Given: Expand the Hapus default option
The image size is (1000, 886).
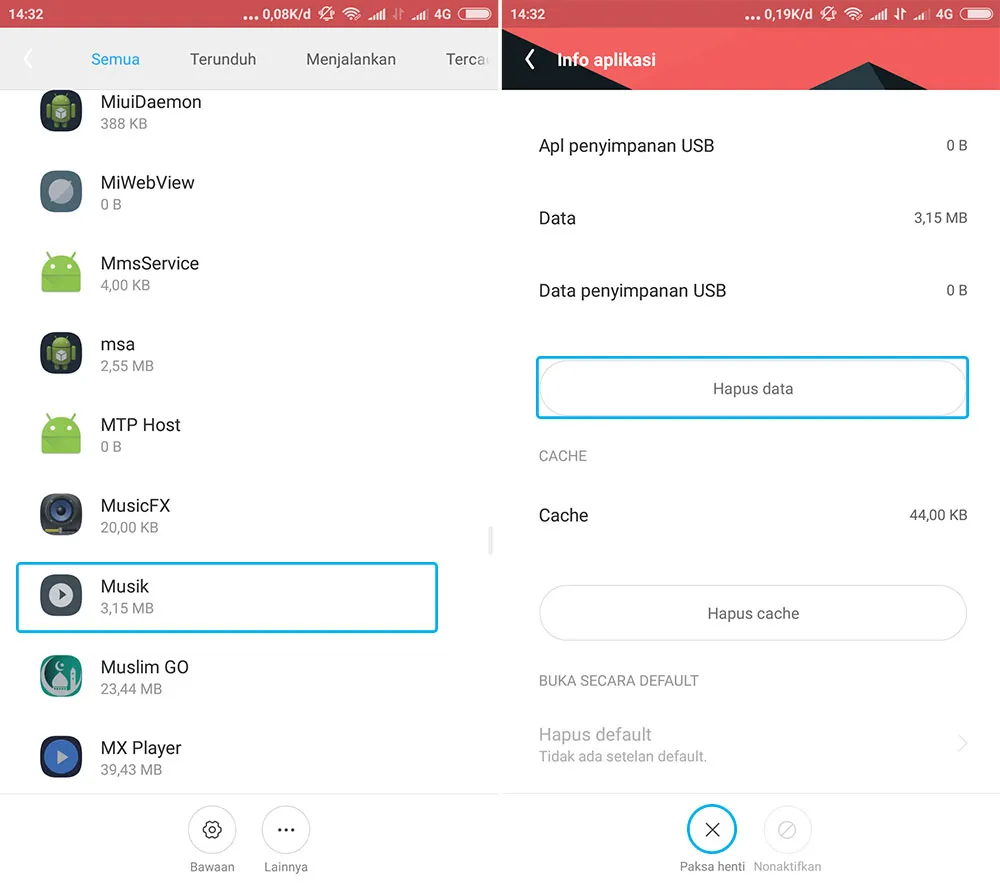Looking at the screenshot, I should pos(752,742).
